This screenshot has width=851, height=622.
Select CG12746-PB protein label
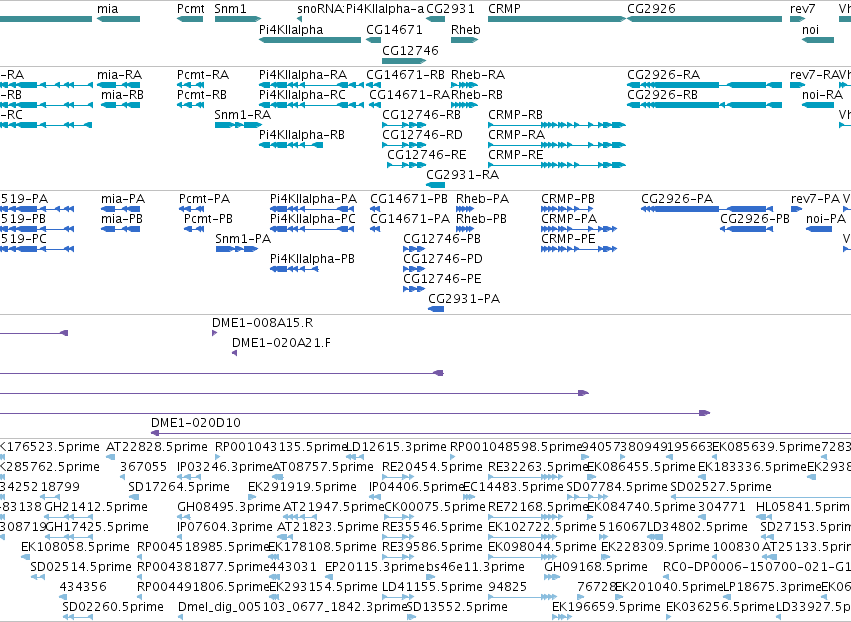click(442, 239)
